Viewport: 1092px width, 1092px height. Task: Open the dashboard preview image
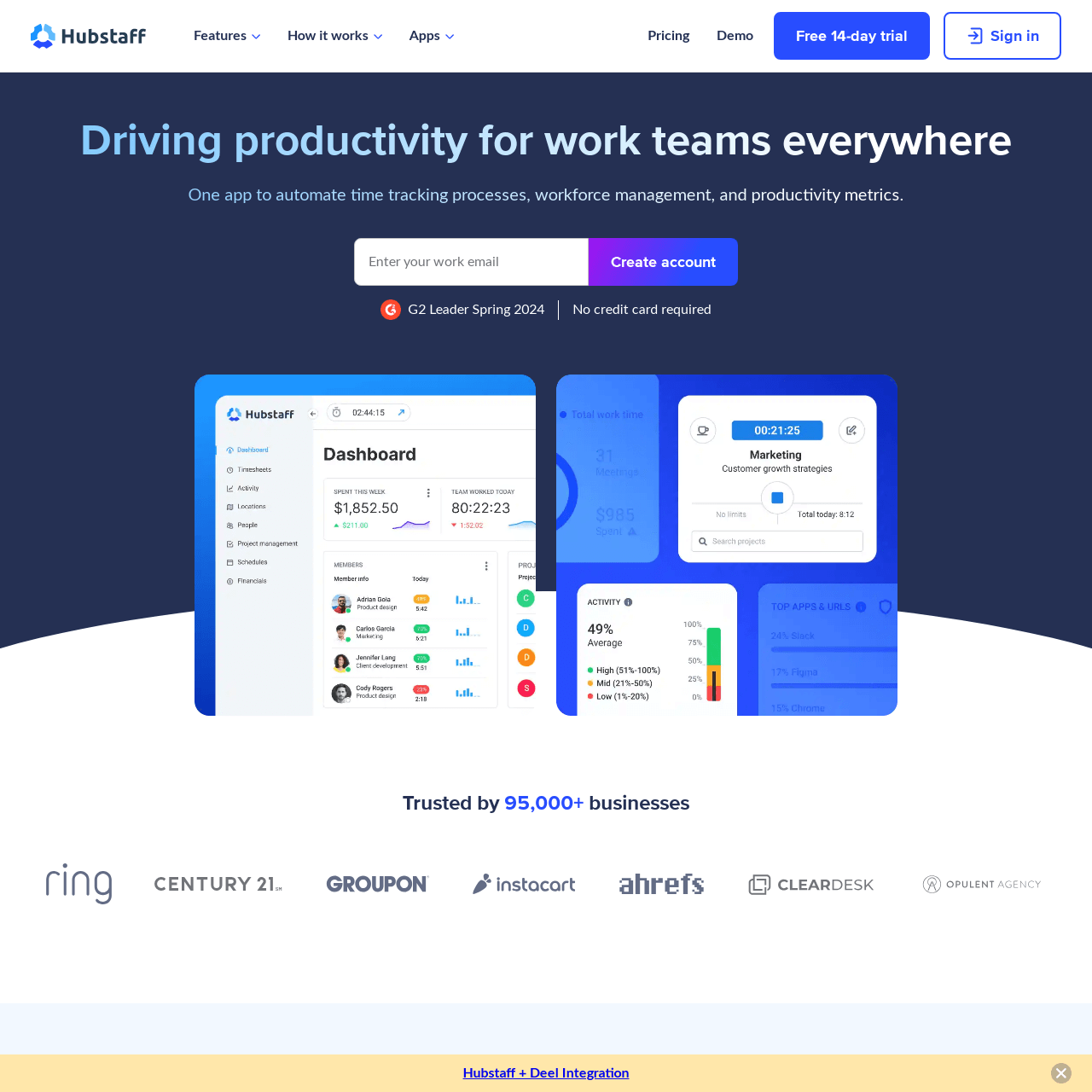coord(365,545)
